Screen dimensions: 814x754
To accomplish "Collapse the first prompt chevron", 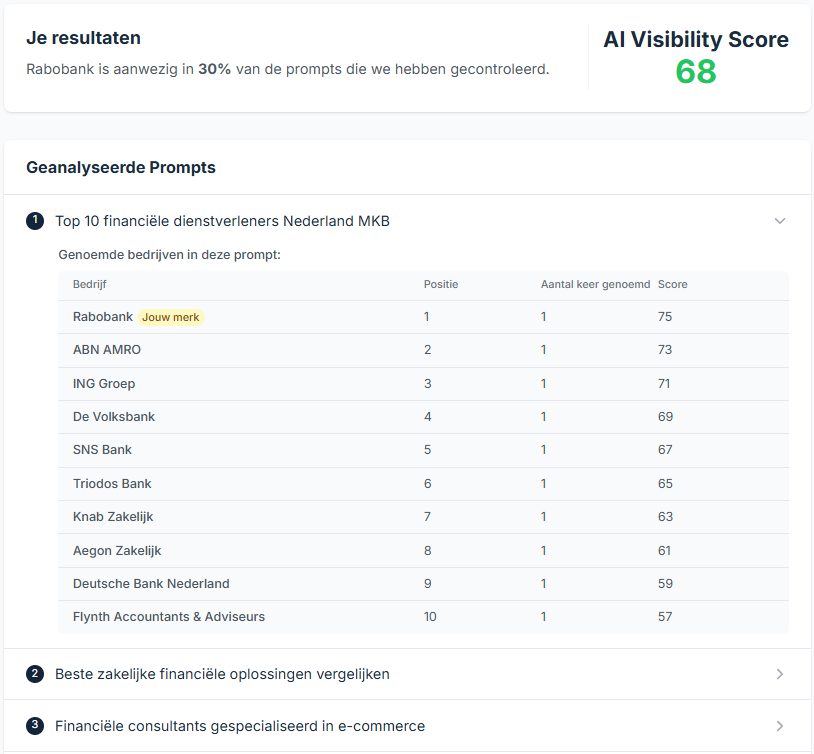I will [780, 221].
